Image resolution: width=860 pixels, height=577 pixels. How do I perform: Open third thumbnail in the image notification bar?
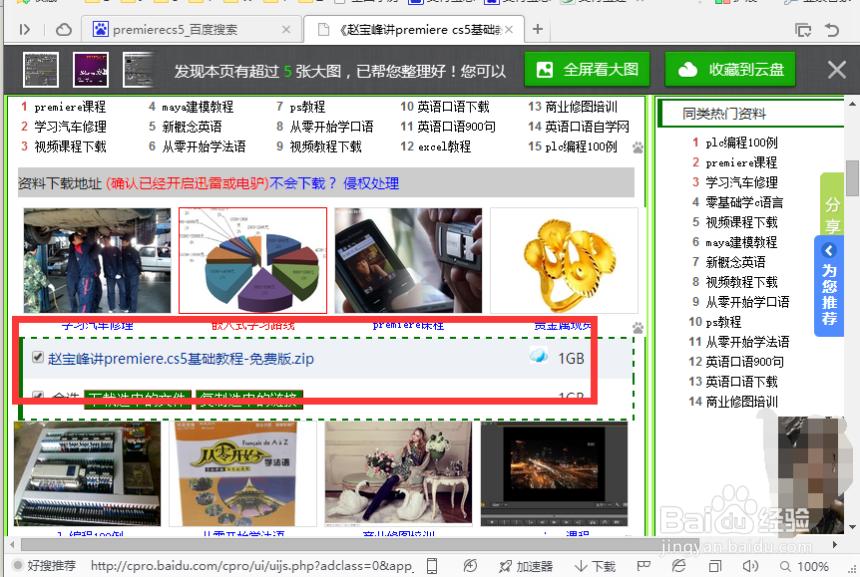coord(138,70)
